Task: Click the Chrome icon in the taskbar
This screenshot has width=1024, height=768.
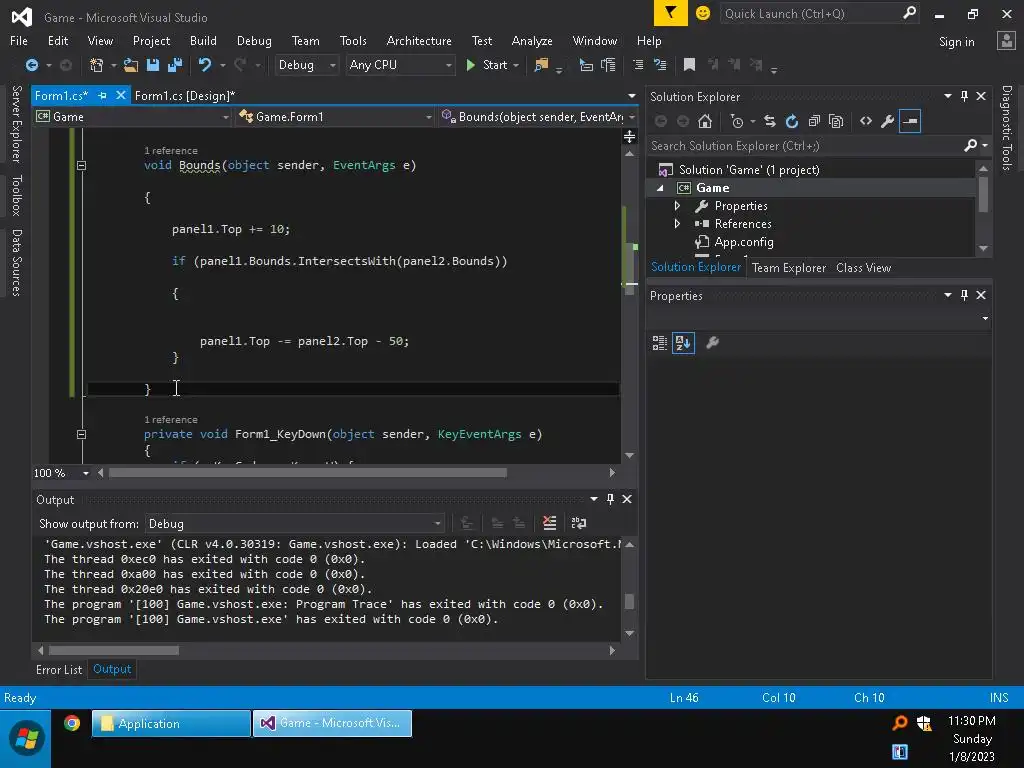Action: click(x=72, y=723)
